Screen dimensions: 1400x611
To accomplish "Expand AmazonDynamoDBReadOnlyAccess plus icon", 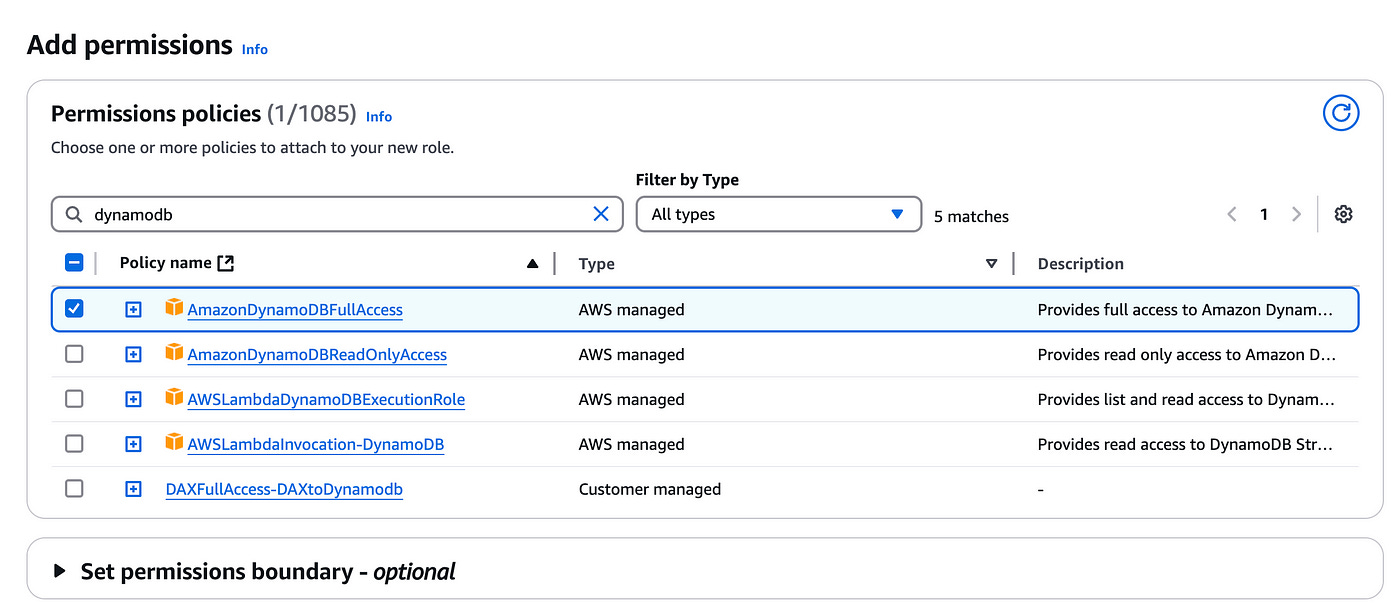I will coord(133,354).
